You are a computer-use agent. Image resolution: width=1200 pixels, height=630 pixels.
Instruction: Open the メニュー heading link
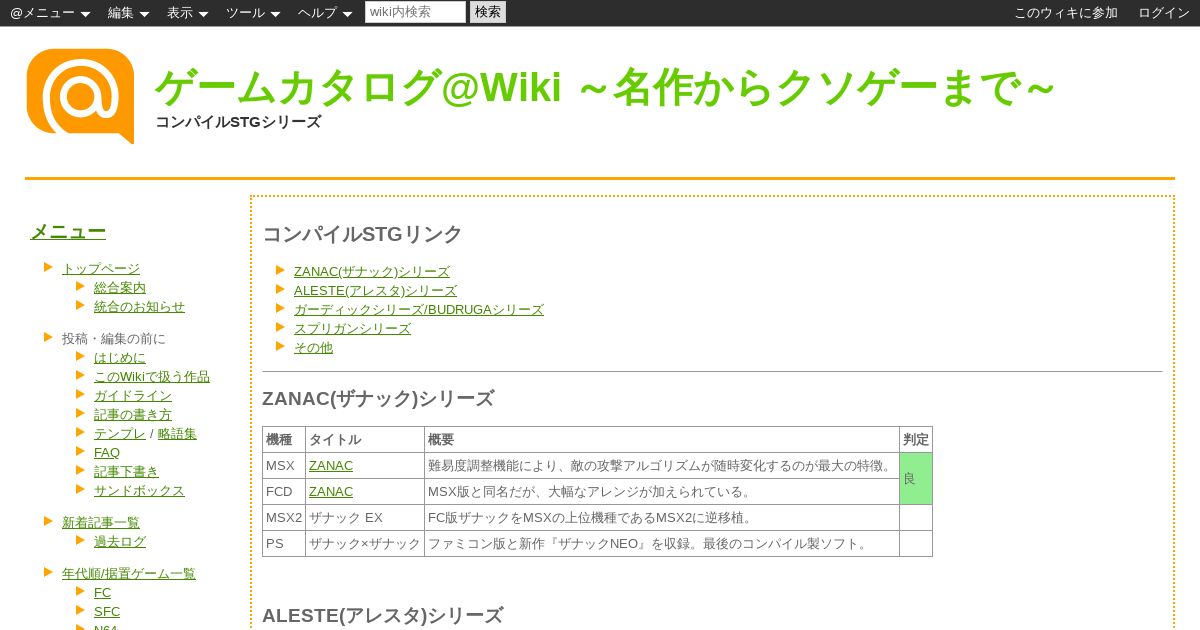point(68,231)
